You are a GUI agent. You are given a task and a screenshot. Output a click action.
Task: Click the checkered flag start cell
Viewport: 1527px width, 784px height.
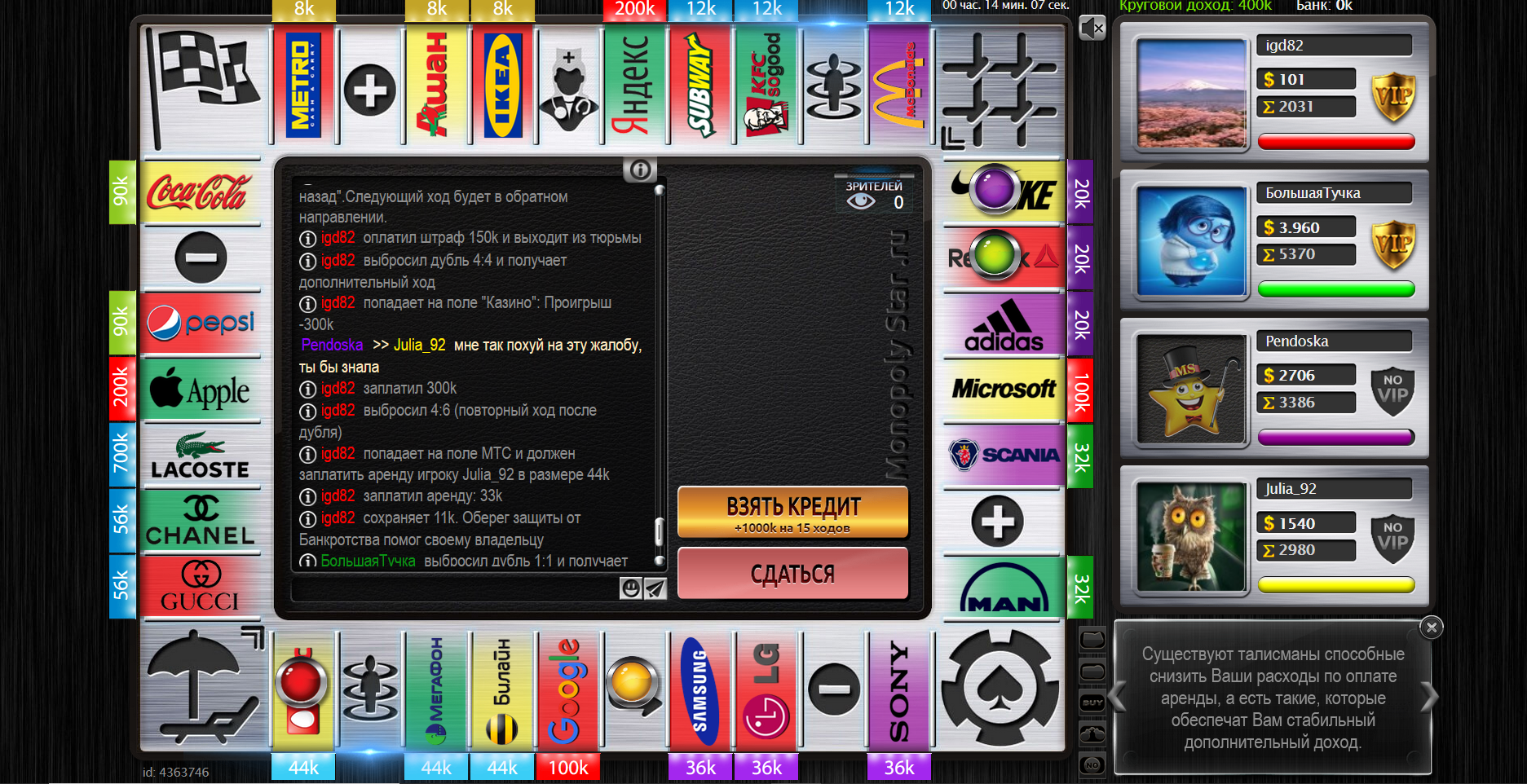[203, 88]
